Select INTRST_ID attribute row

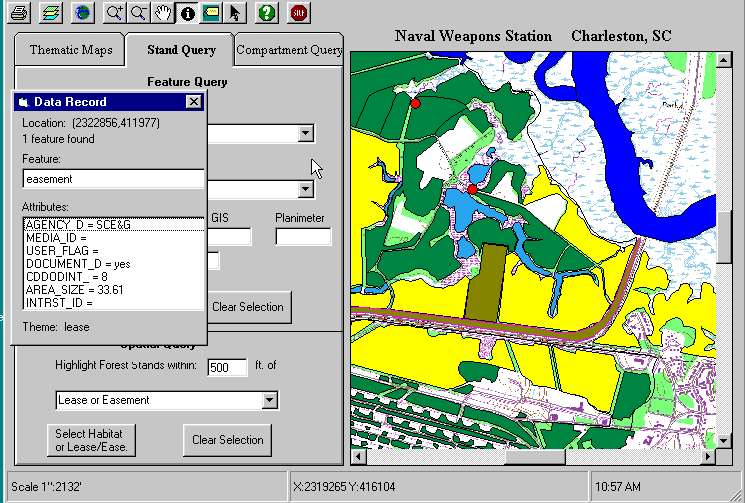click(114, 303)
